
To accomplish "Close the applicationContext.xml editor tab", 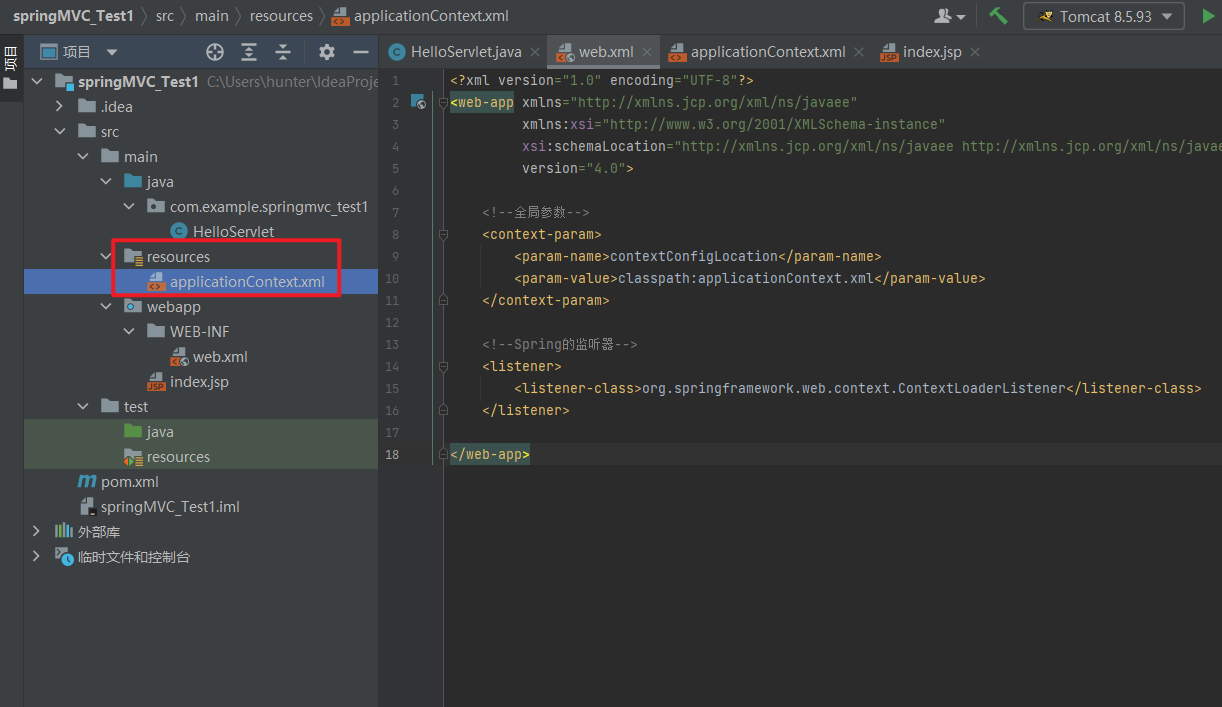I will coord(859,52).
